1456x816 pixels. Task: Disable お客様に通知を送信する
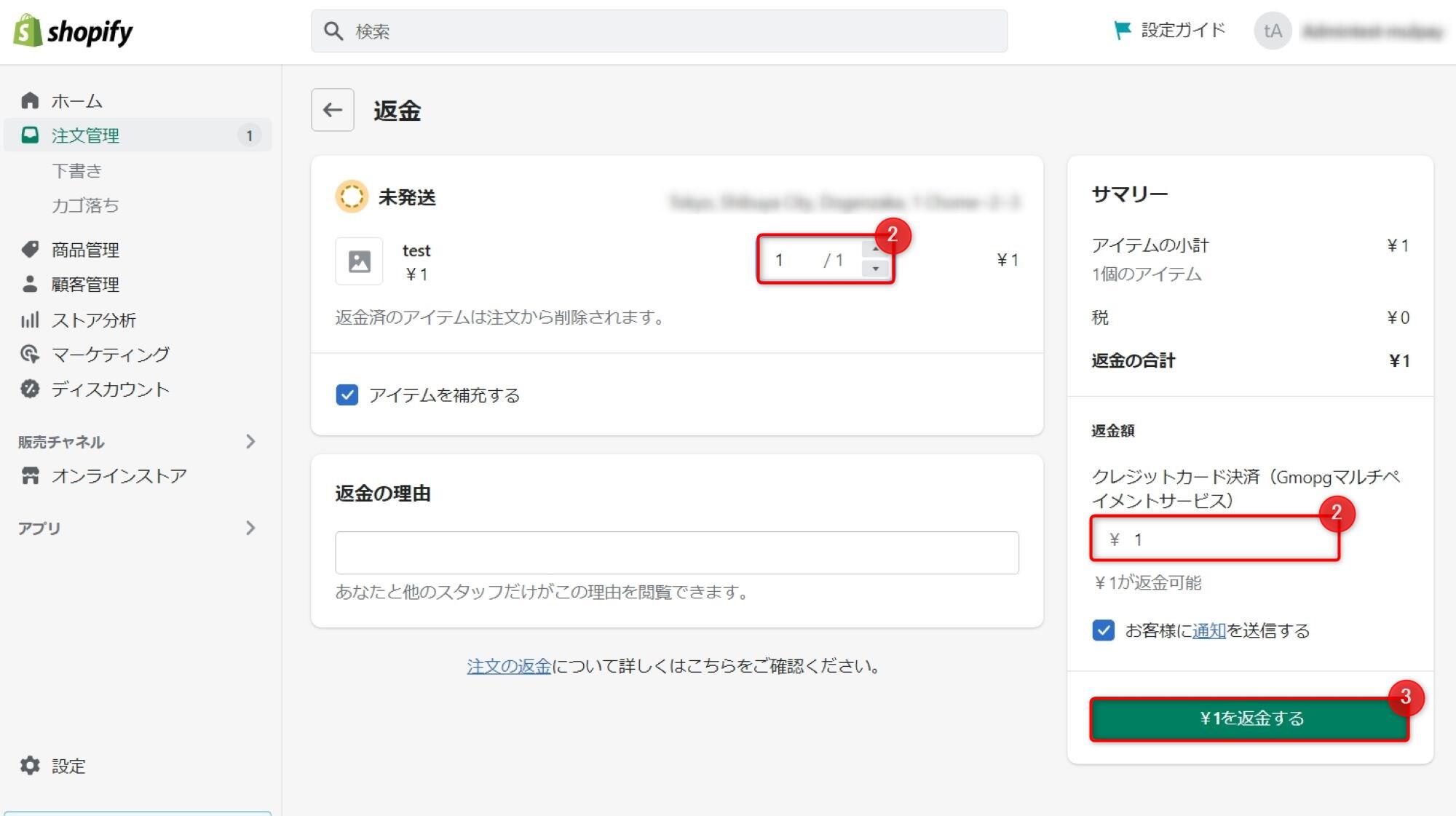[x=1104, y=631]
